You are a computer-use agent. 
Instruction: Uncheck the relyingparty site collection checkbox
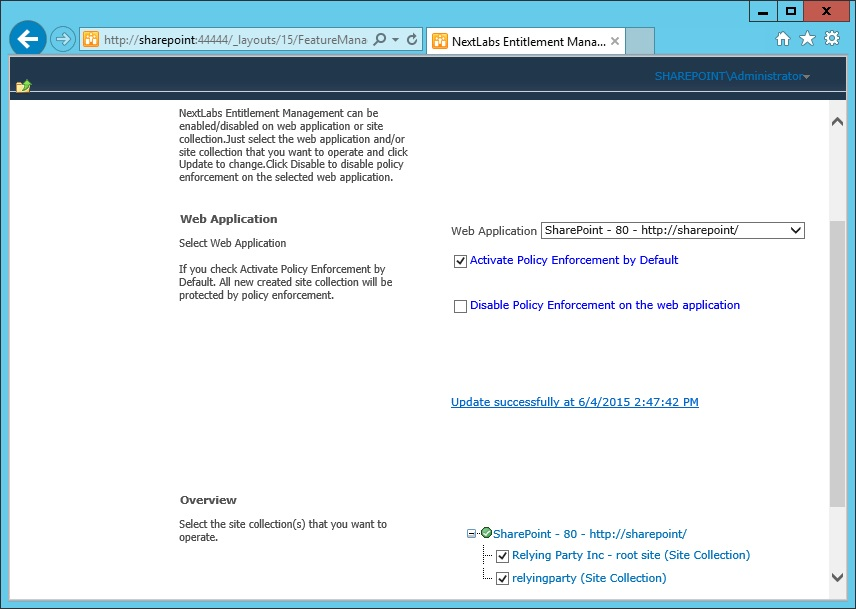[x=502, y=578]
